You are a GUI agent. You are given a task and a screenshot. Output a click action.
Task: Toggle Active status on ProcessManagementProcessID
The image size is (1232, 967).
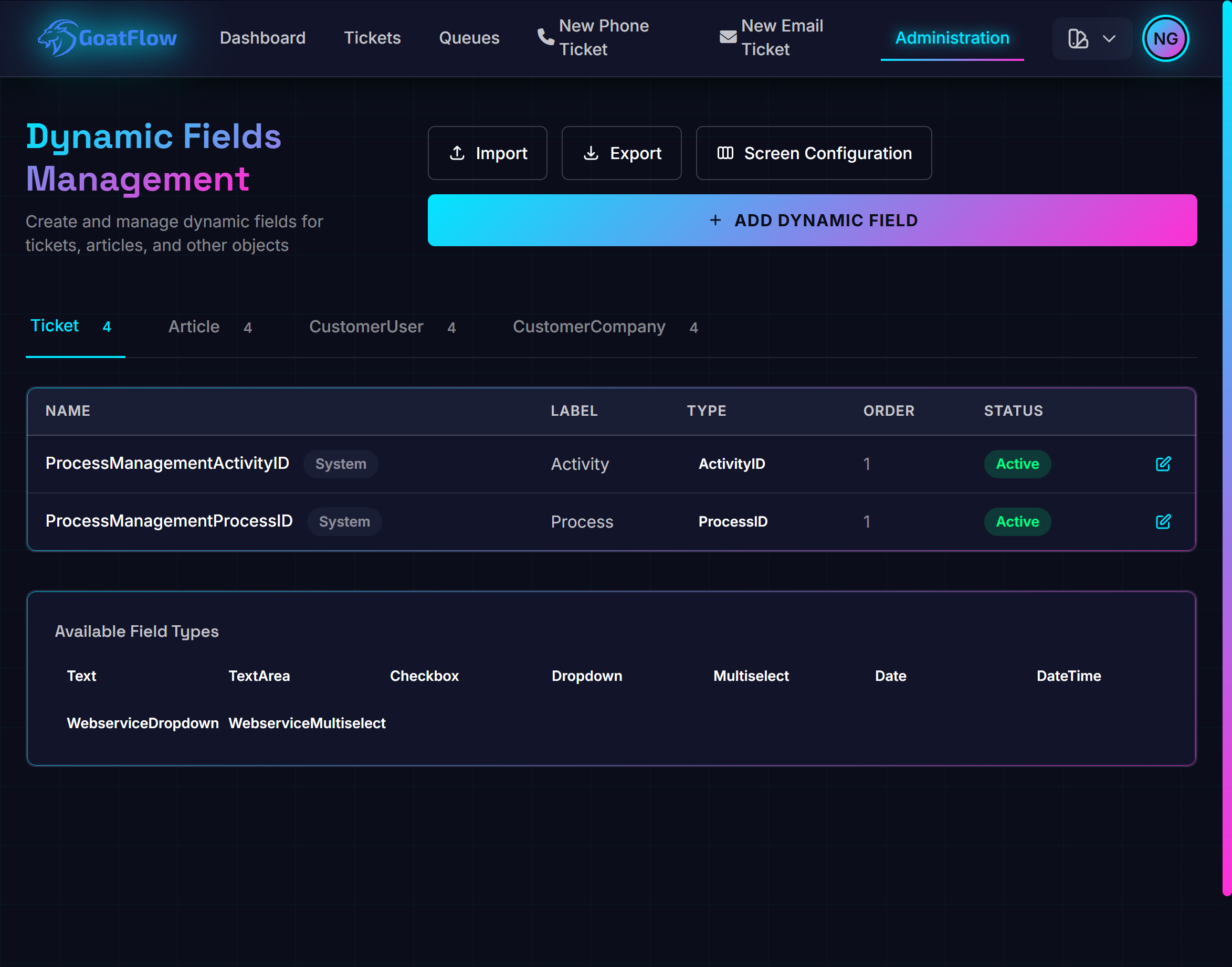[x=1017, y=521]
